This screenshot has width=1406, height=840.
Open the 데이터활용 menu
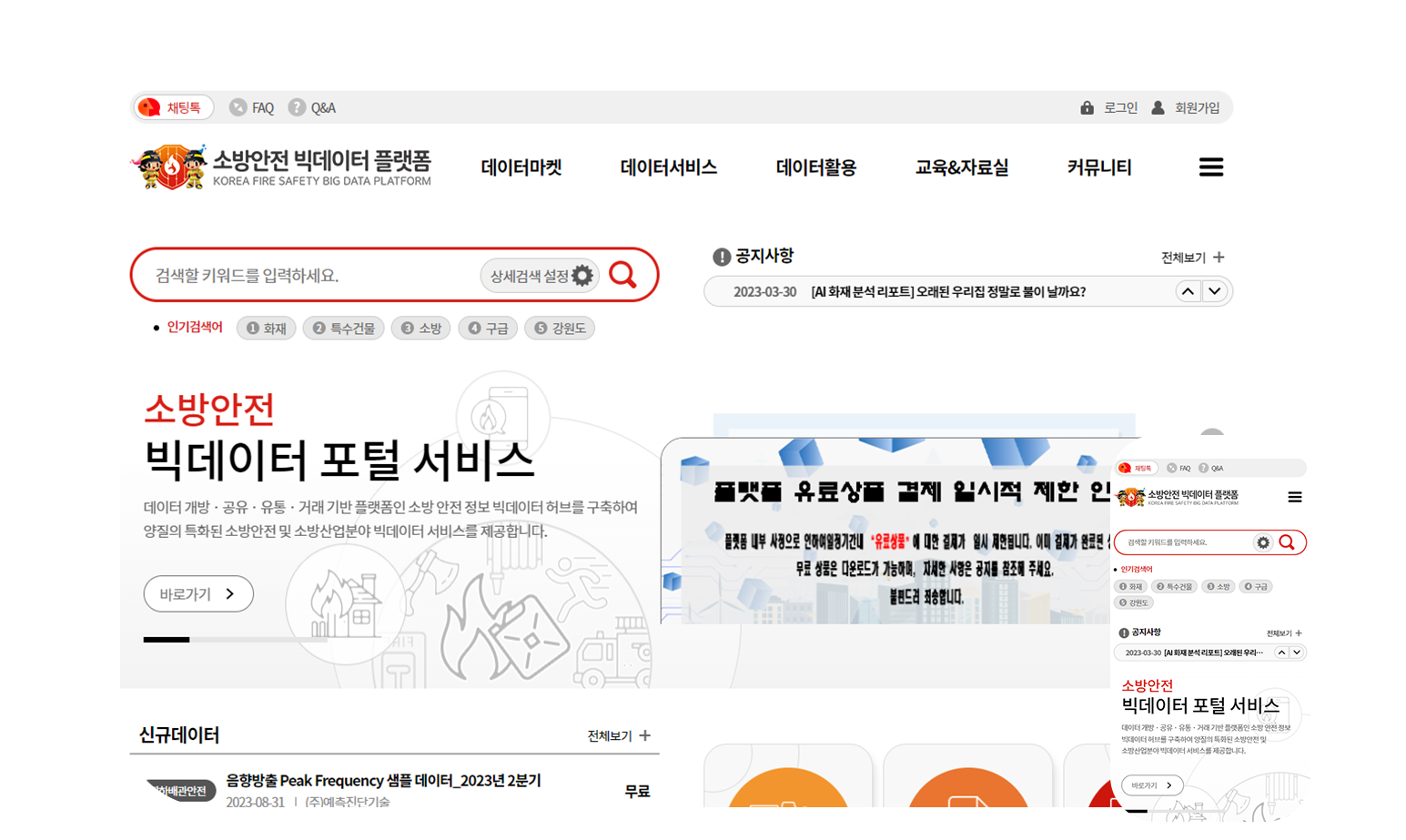click(816, 167)
